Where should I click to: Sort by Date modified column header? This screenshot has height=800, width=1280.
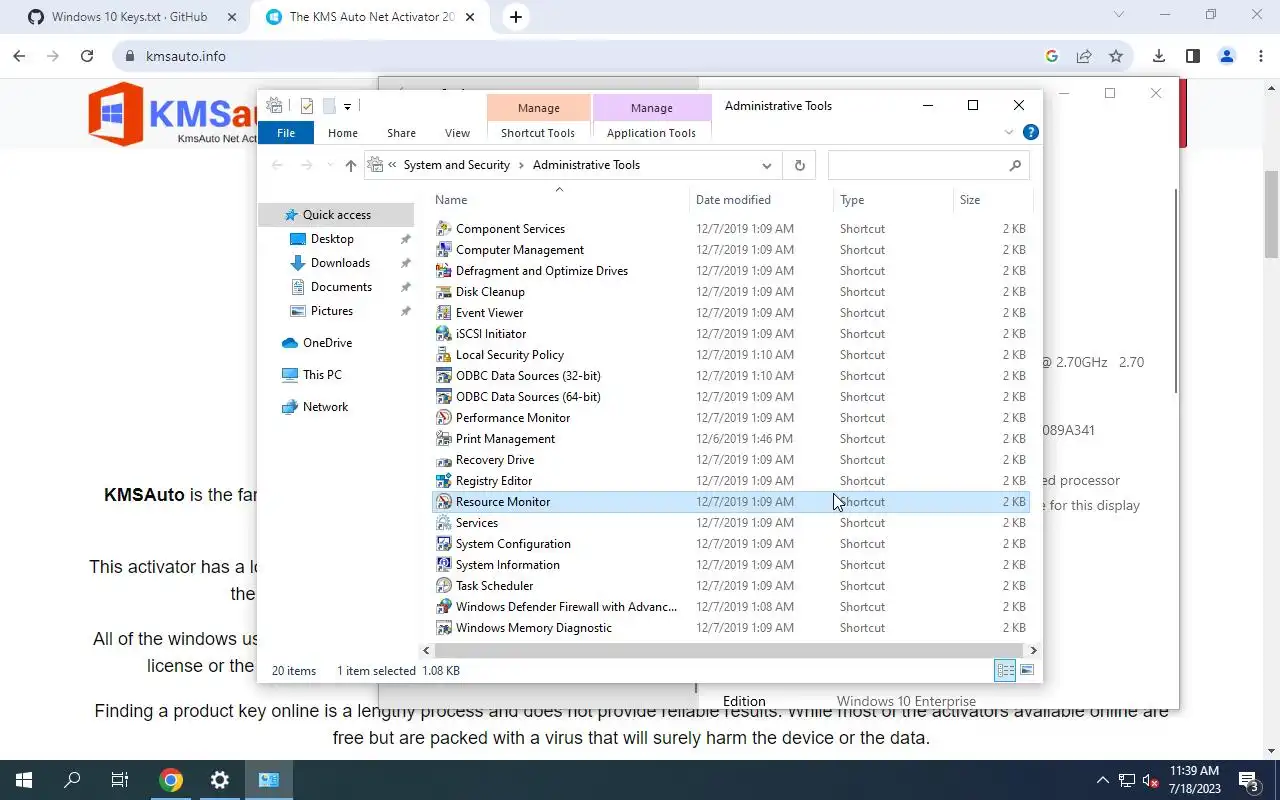tap(761, 200)
